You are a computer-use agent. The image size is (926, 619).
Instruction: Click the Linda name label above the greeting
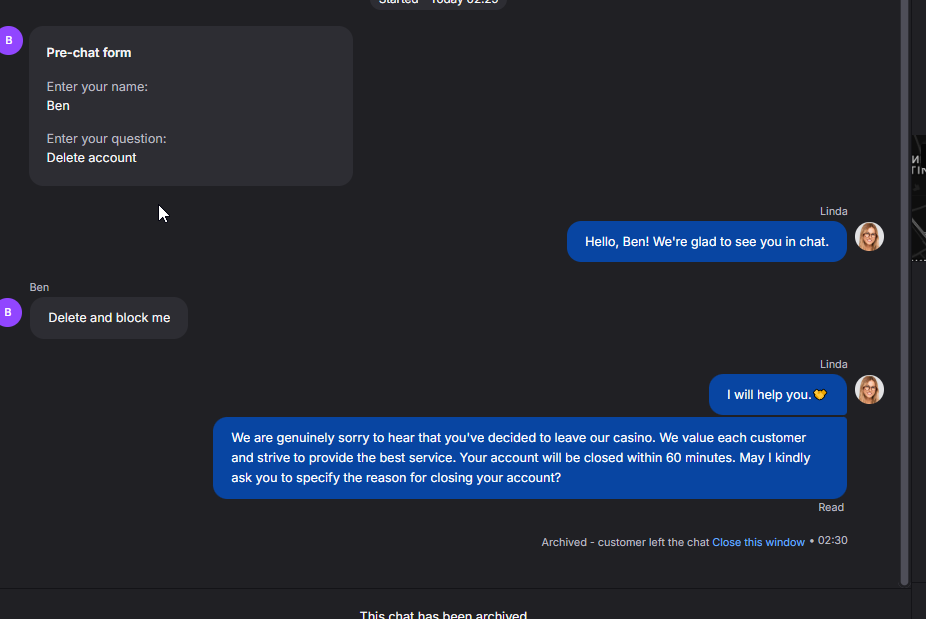[x=833, y=211]
